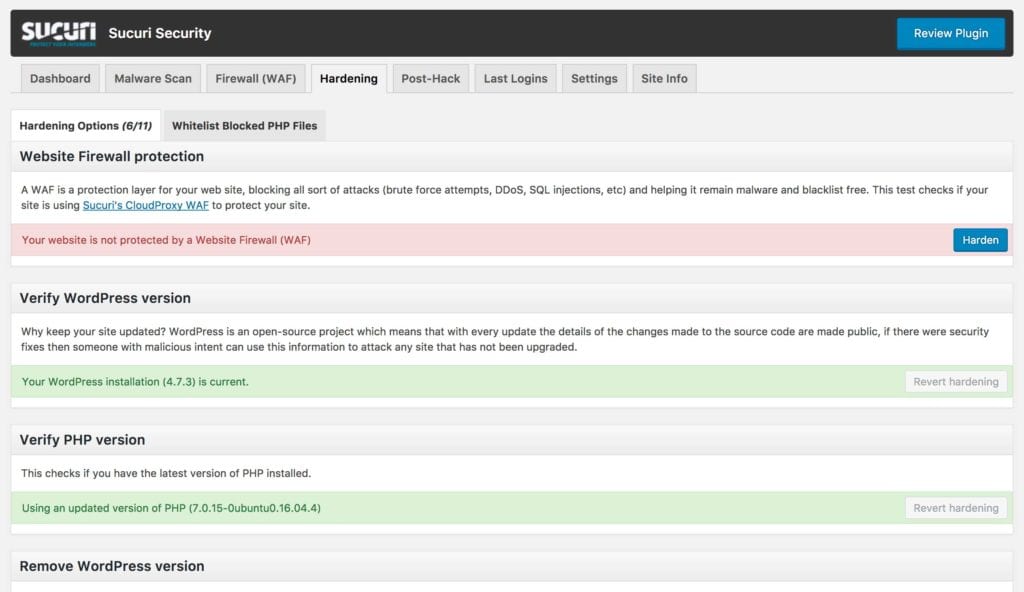This screenshot has height=592, width=1024.
Task: Click the Sucuri logo in header
Action: (58, 33)
